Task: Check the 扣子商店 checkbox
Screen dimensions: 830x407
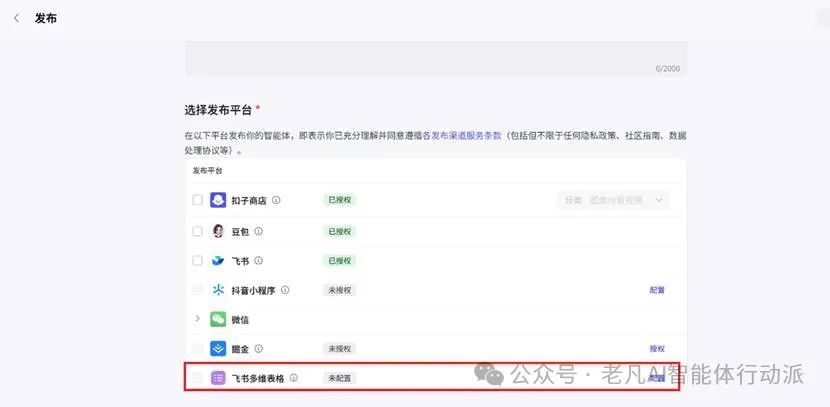Action: [197, 200]
